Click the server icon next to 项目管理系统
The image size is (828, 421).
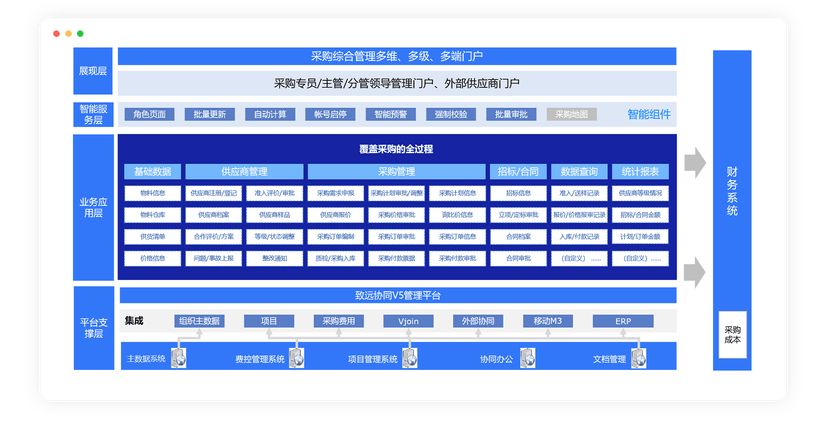(x=410, y=358)
